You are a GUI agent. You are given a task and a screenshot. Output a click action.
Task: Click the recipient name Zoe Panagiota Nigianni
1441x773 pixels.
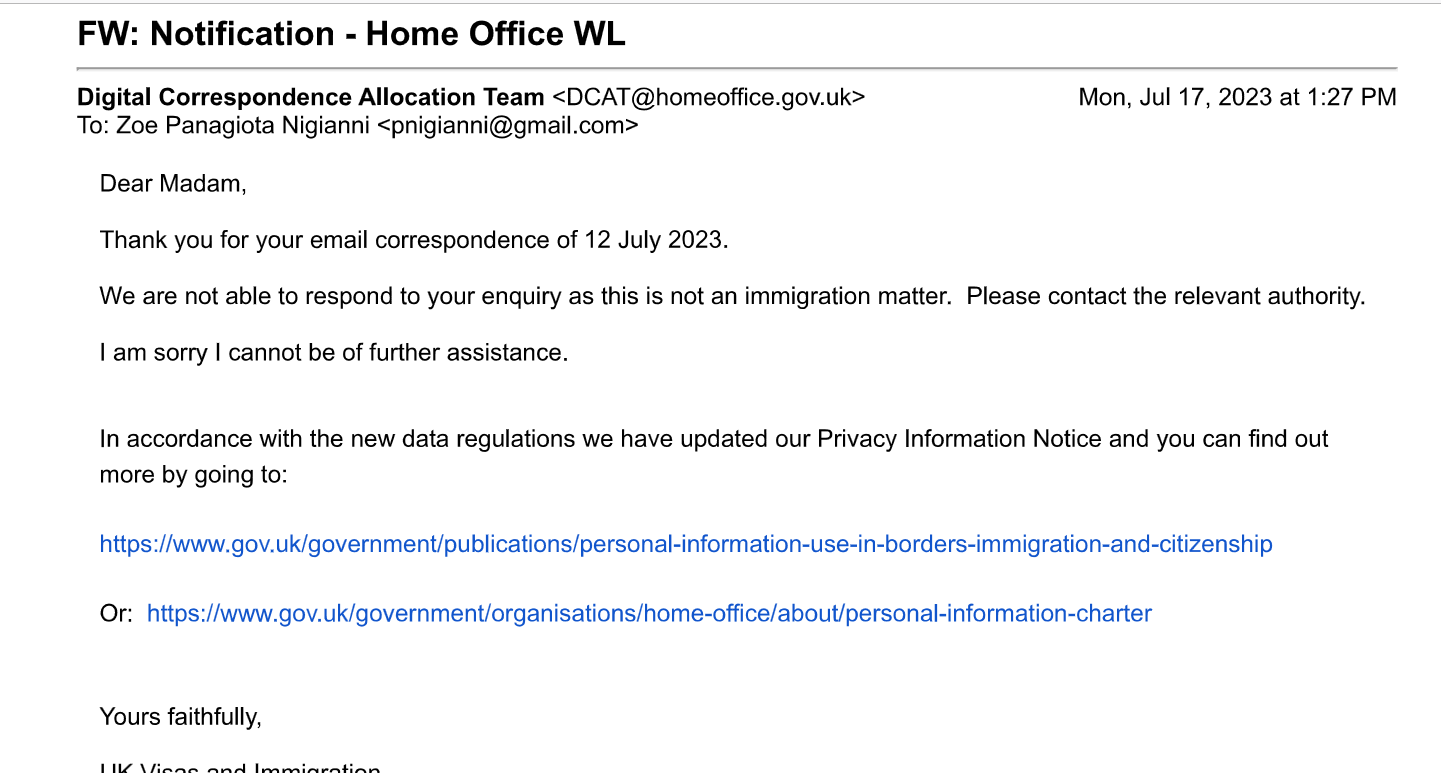coord(241,125)
